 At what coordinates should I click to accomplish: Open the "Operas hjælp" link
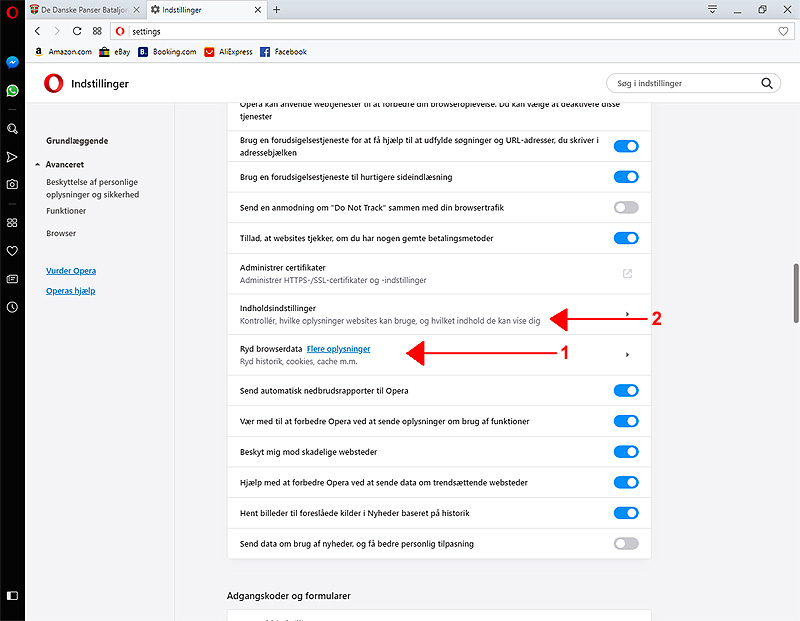click(71, 292)
